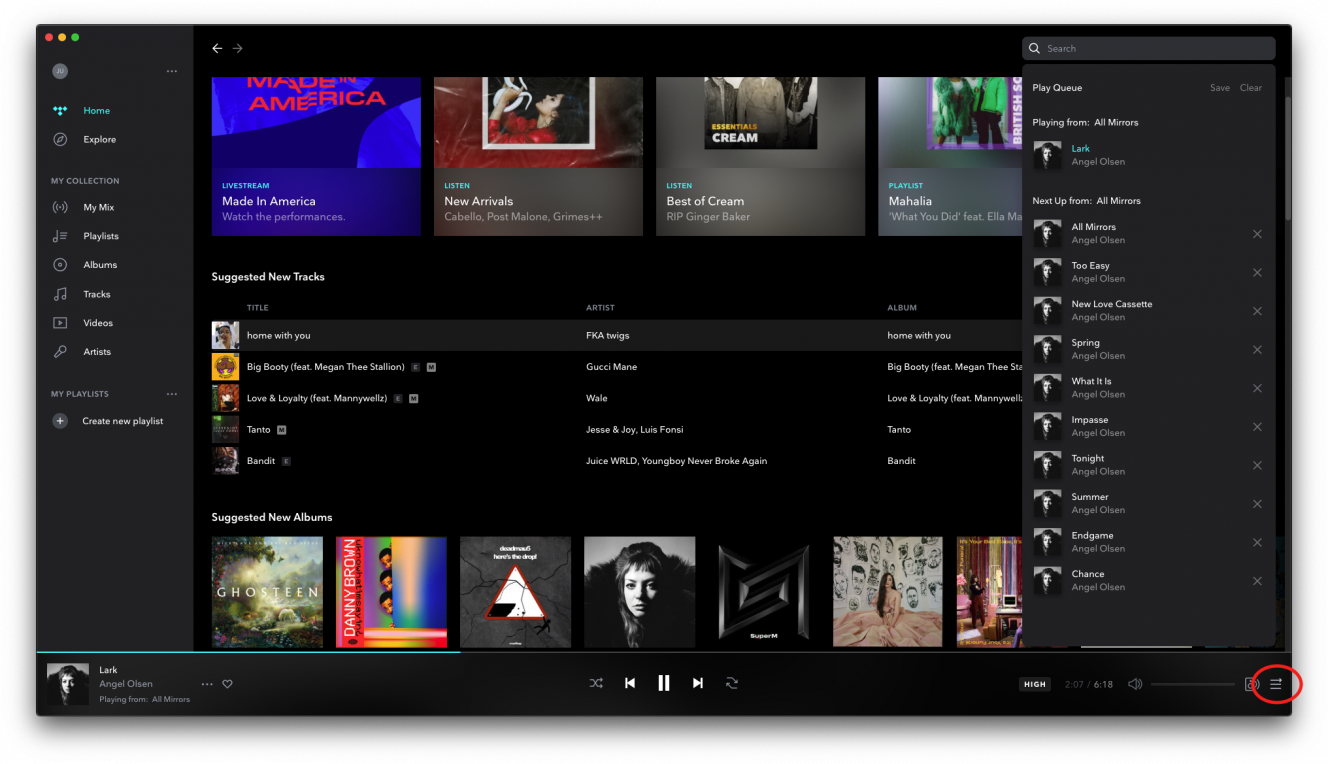Remove What It Is from the queue
This screenshot has height=764, width=1328.
[x=1257, y=388]
